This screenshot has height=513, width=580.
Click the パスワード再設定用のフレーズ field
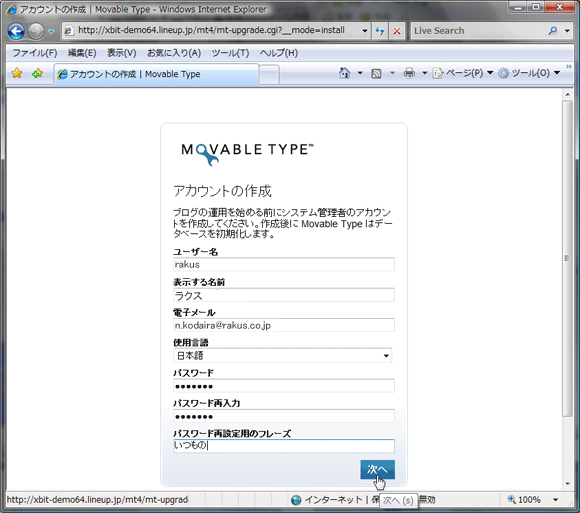point(284,446)
